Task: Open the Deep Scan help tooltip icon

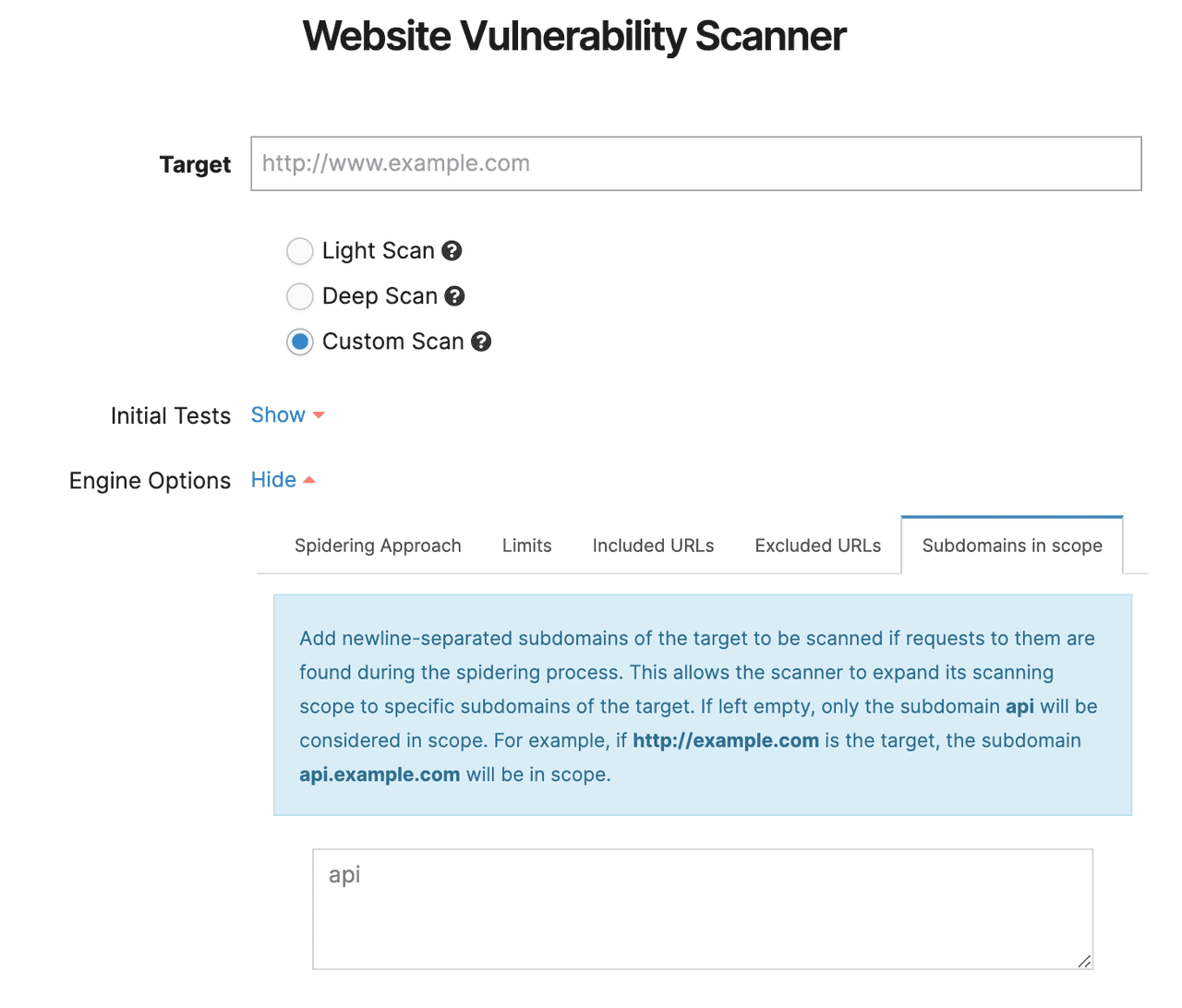Action: coord(454,296)
